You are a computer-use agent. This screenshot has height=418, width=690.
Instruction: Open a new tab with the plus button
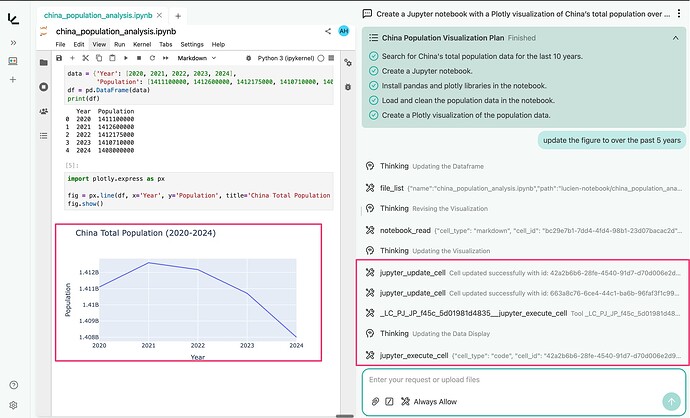[178, 16]
